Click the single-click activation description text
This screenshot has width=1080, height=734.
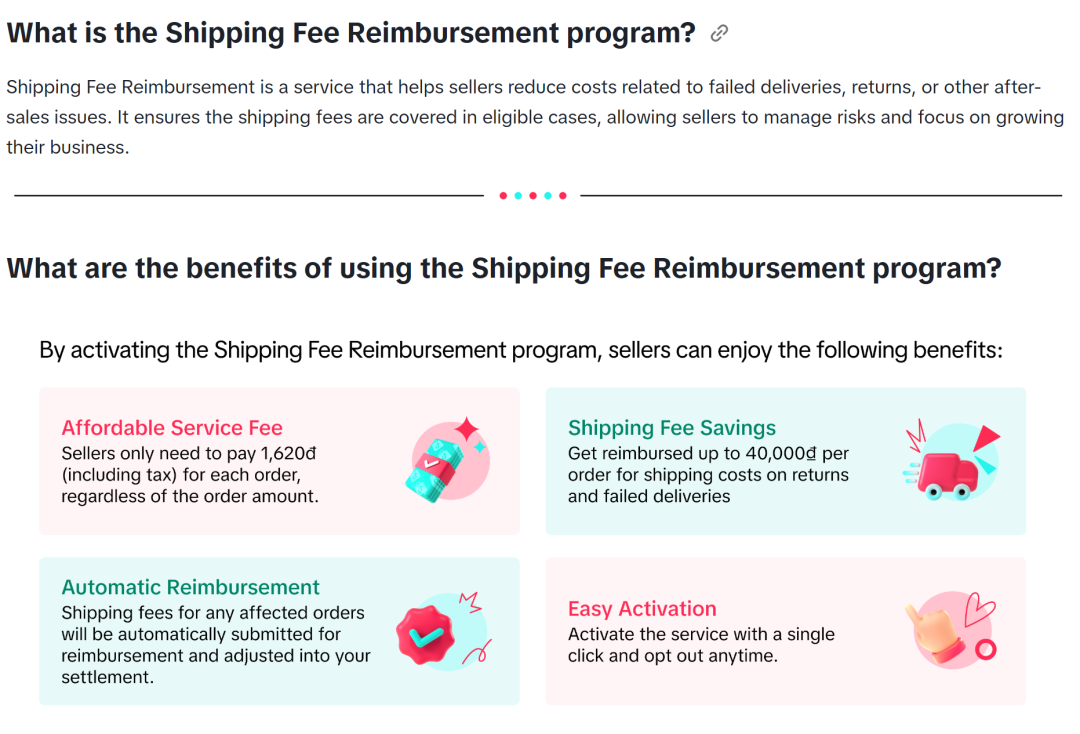tap(701, 645)
